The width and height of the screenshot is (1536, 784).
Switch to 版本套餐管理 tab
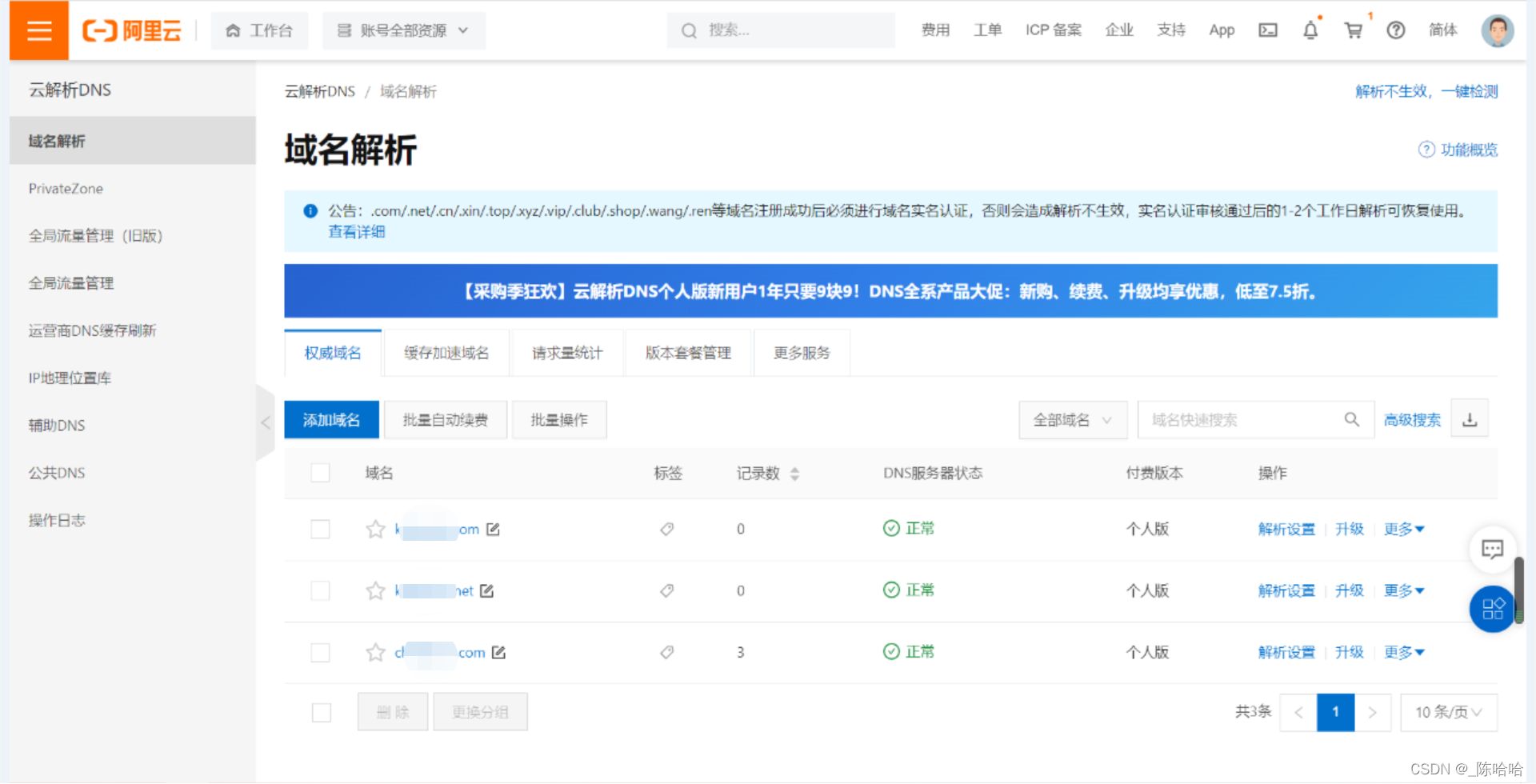point(688,353)
